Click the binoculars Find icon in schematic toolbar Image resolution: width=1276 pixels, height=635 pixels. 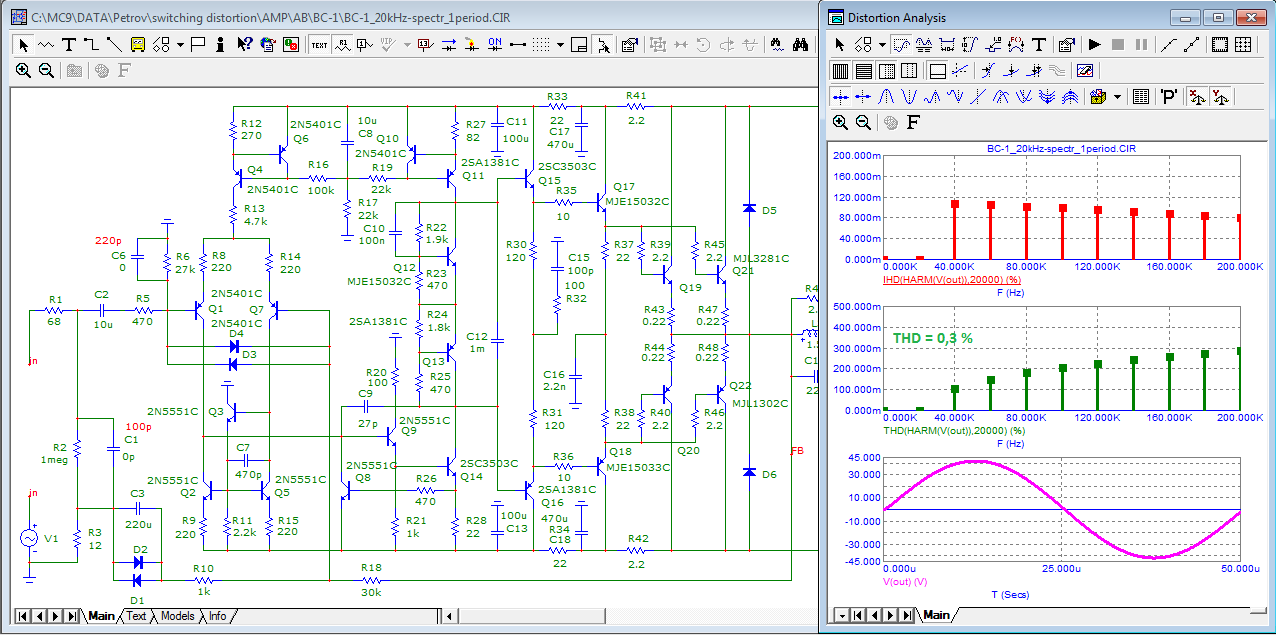800,44
